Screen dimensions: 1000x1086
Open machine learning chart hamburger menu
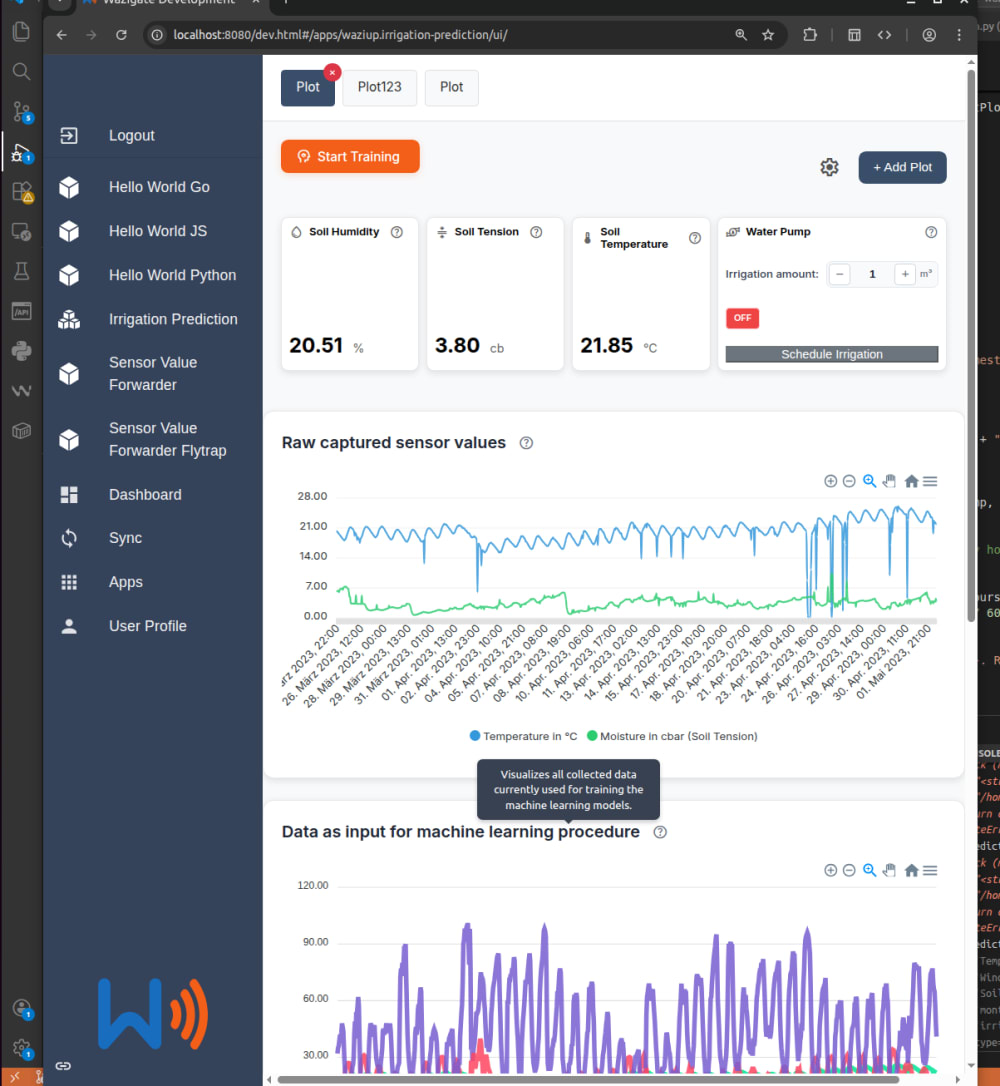(930, 871)
